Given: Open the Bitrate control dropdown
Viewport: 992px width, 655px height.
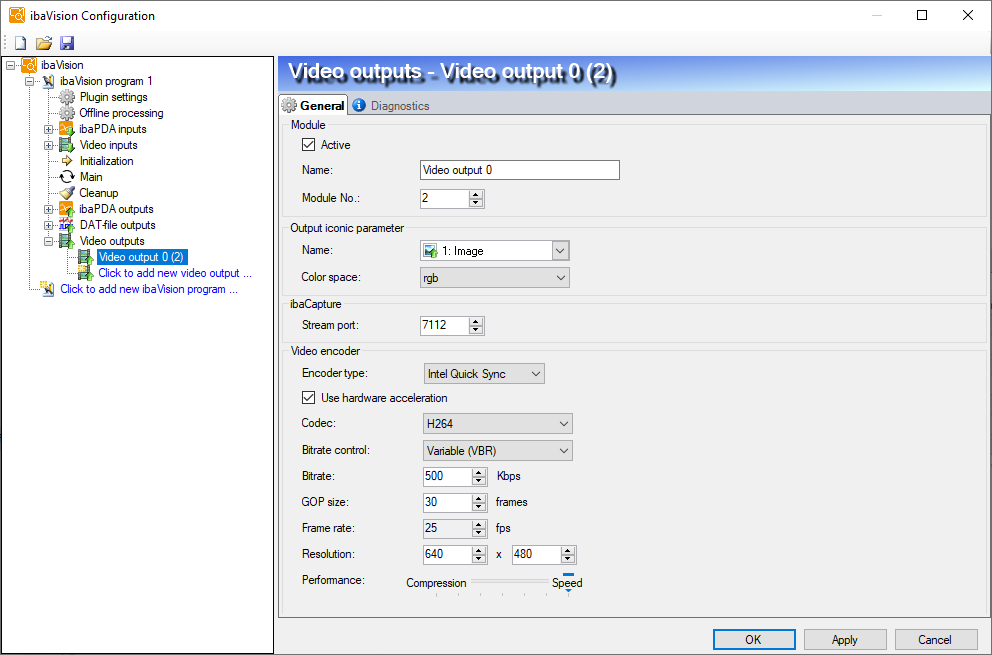Looking at the screenshot, I should pos(498,451).
